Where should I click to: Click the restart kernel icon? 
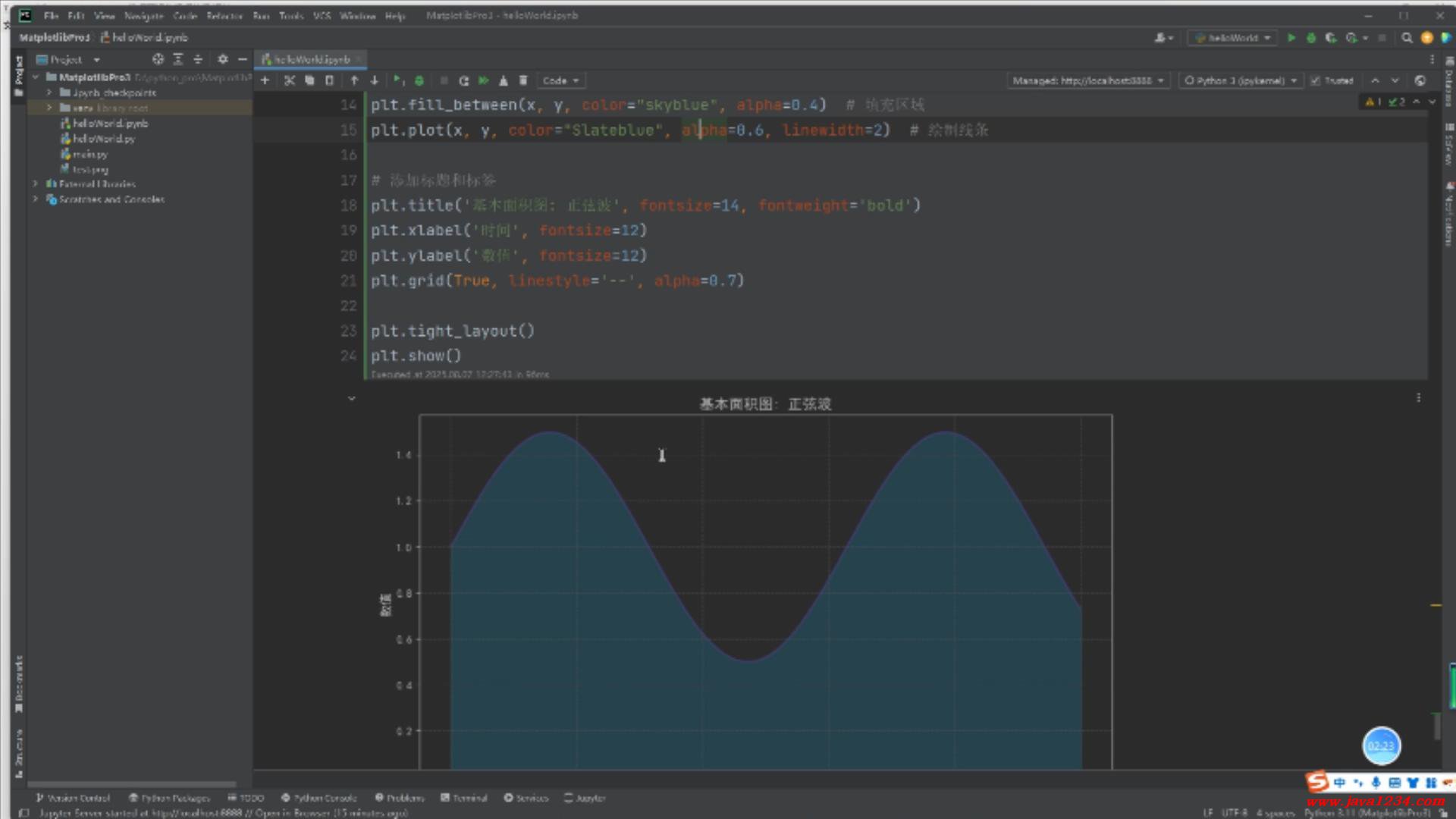point(463,80)
